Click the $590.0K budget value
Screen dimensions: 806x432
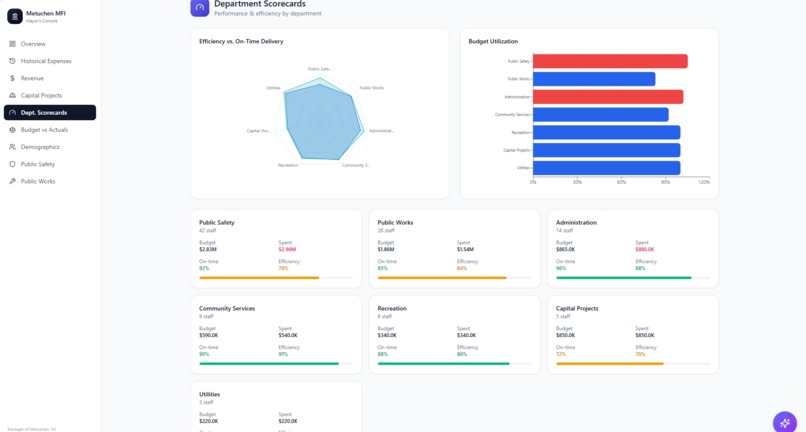[x=209, y=335]
